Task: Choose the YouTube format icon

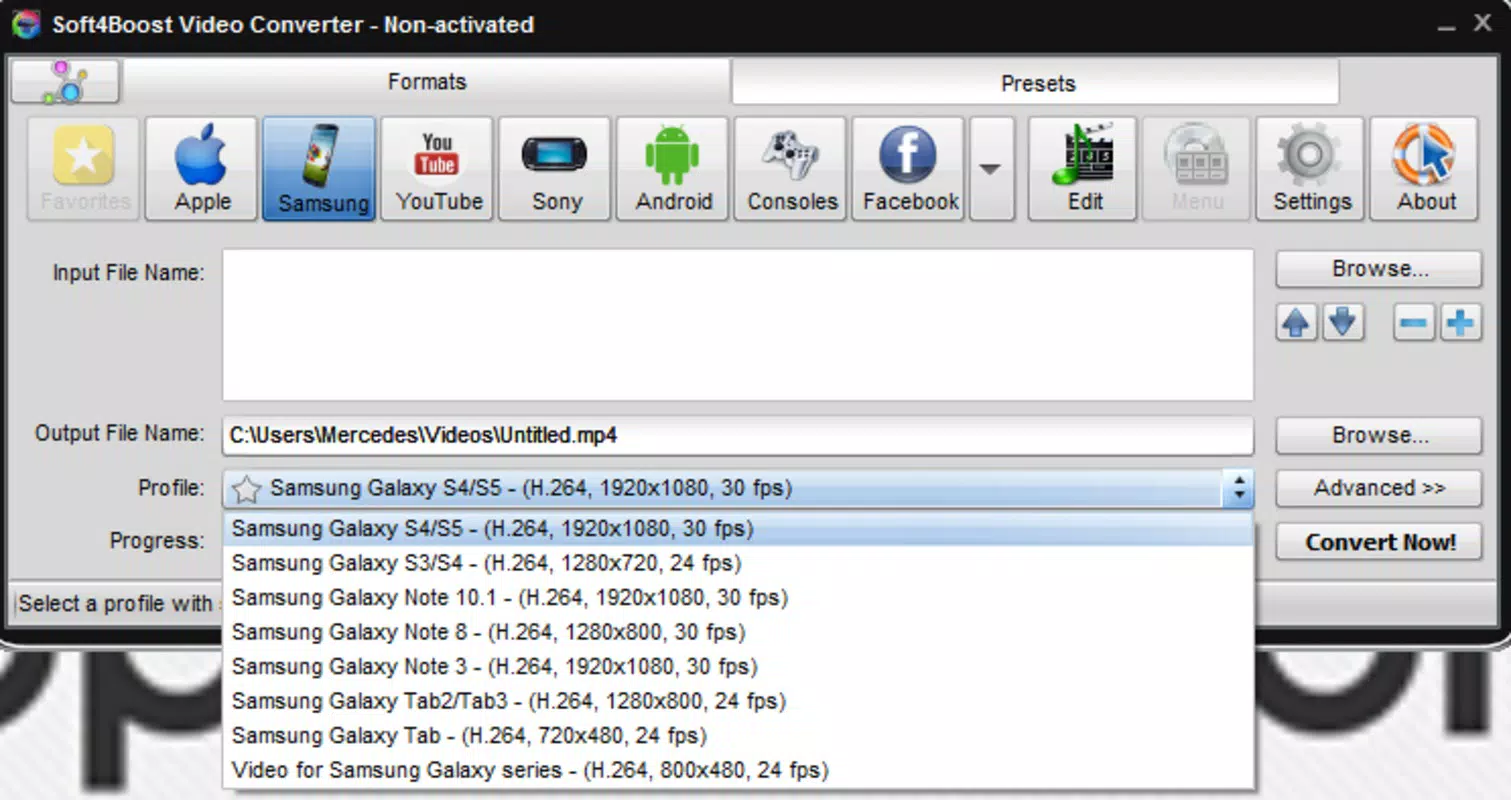Action: pyautogui.click(x=437, y=168)
